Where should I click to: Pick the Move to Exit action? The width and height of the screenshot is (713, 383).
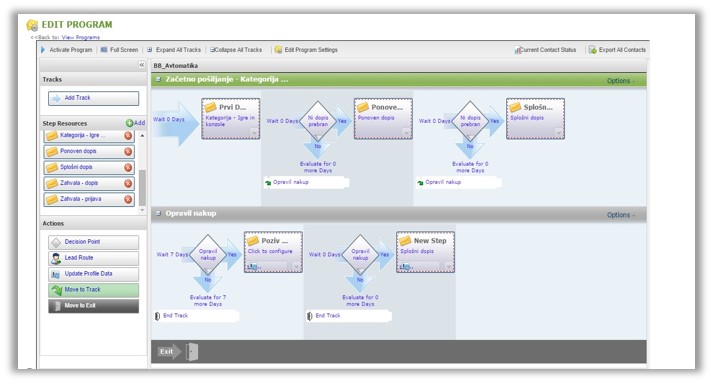[93, 306]
